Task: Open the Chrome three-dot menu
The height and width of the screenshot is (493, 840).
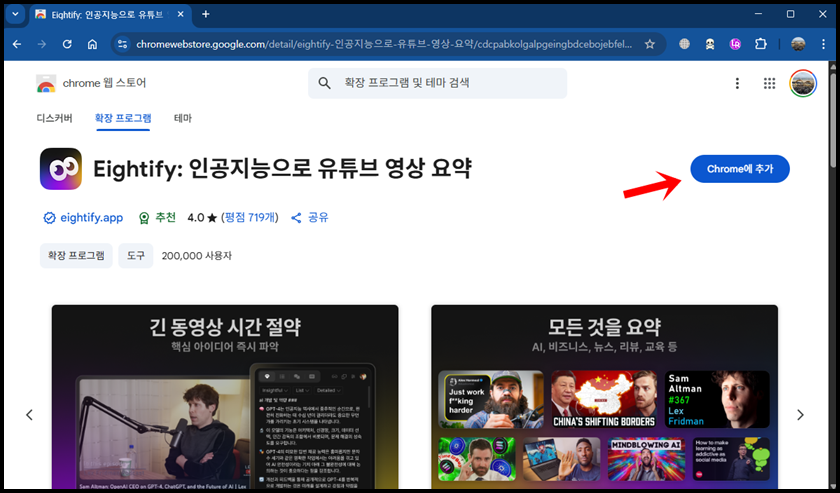Action: [823, 44]
